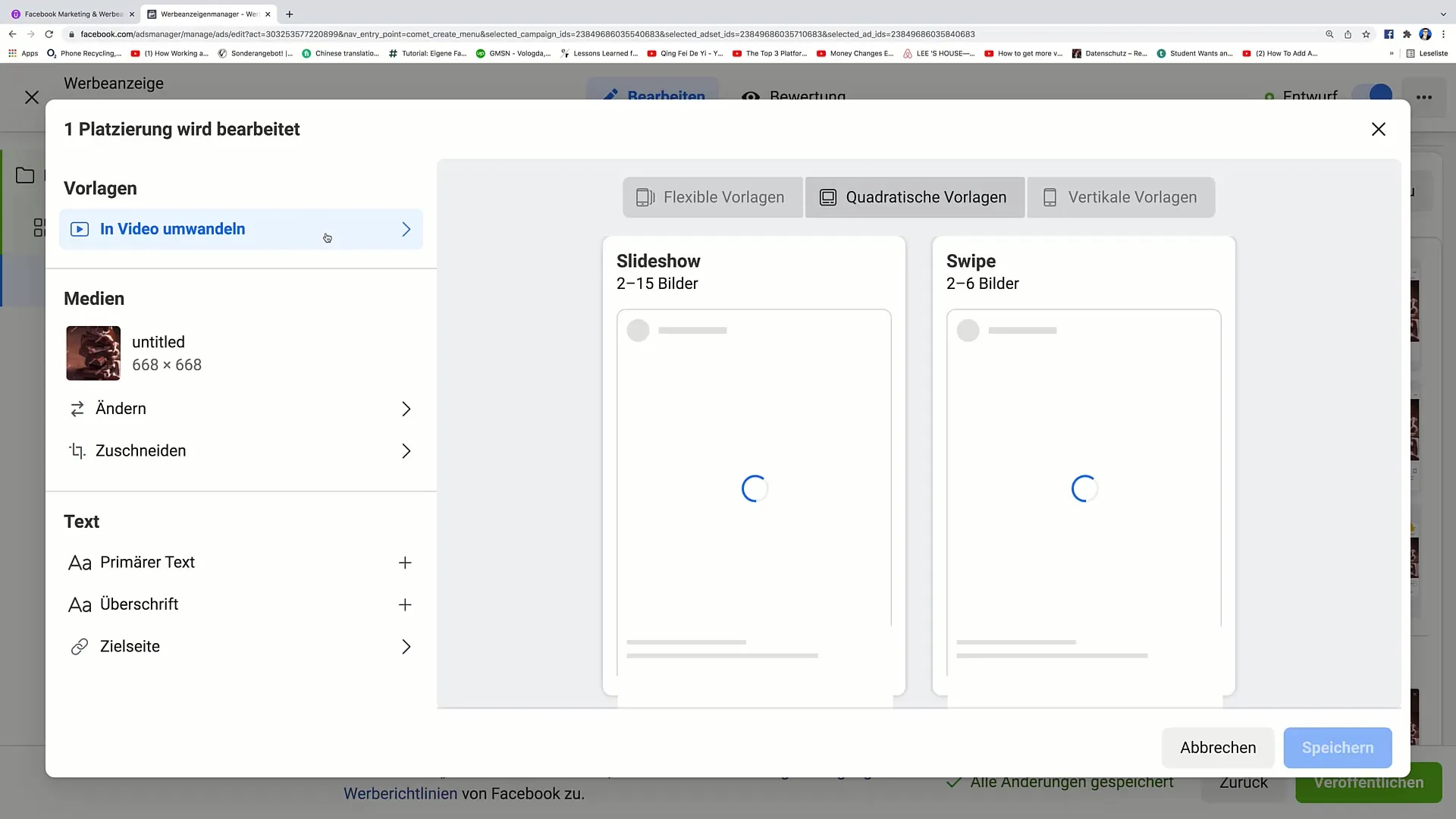Open the Leseliste reading list

1427,53
